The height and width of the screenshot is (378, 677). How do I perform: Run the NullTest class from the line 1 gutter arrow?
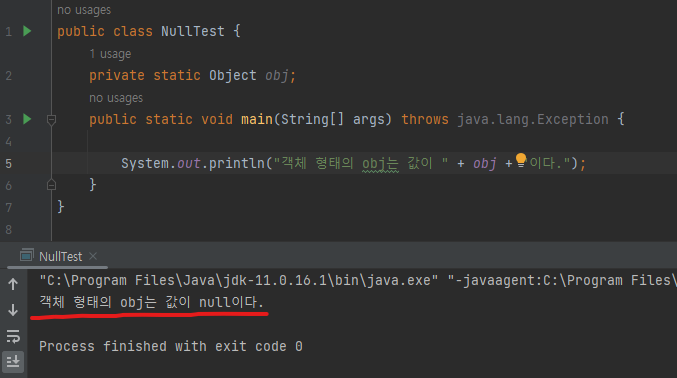coord(27,31)
